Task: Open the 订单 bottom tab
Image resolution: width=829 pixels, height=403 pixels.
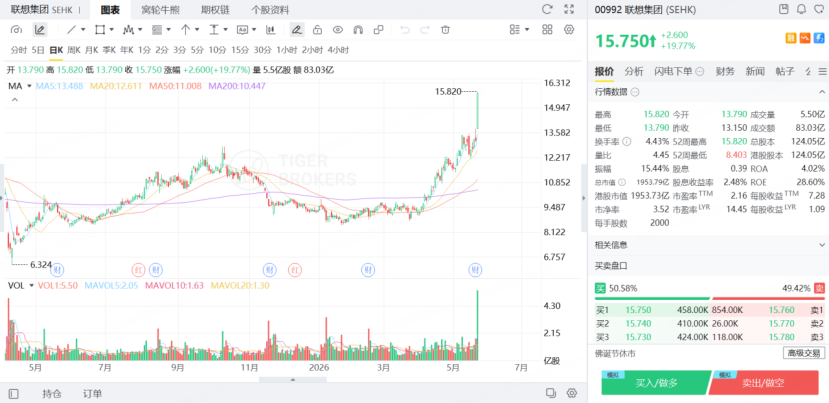Action: pyautogui.click(x=93, y=393)
